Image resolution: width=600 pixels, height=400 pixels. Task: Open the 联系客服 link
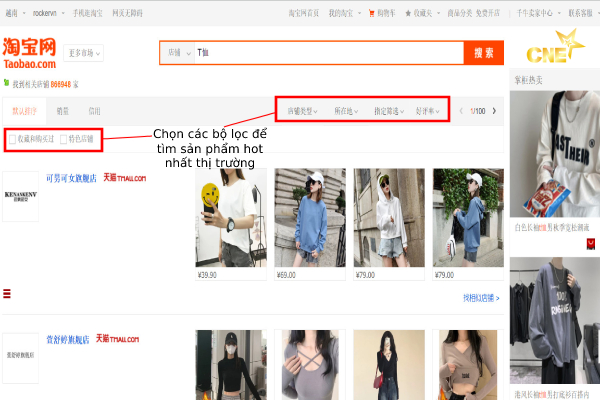click(x=580, y=13)
